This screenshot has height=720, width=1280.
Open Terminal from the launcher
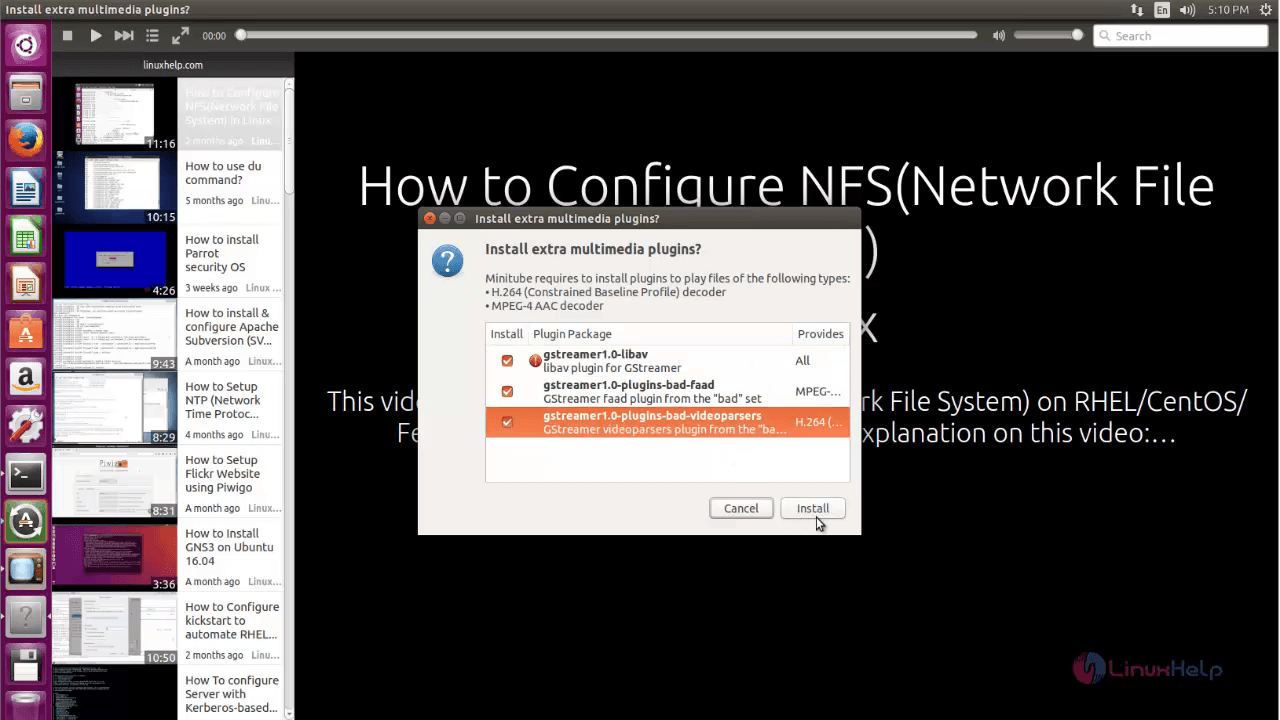tap(26, 476)
